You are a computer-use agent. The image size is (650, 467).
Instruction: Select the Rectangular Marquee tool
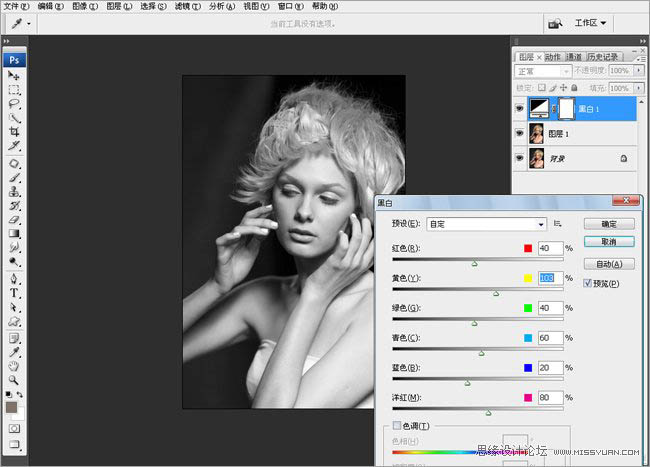coord(14,89)
